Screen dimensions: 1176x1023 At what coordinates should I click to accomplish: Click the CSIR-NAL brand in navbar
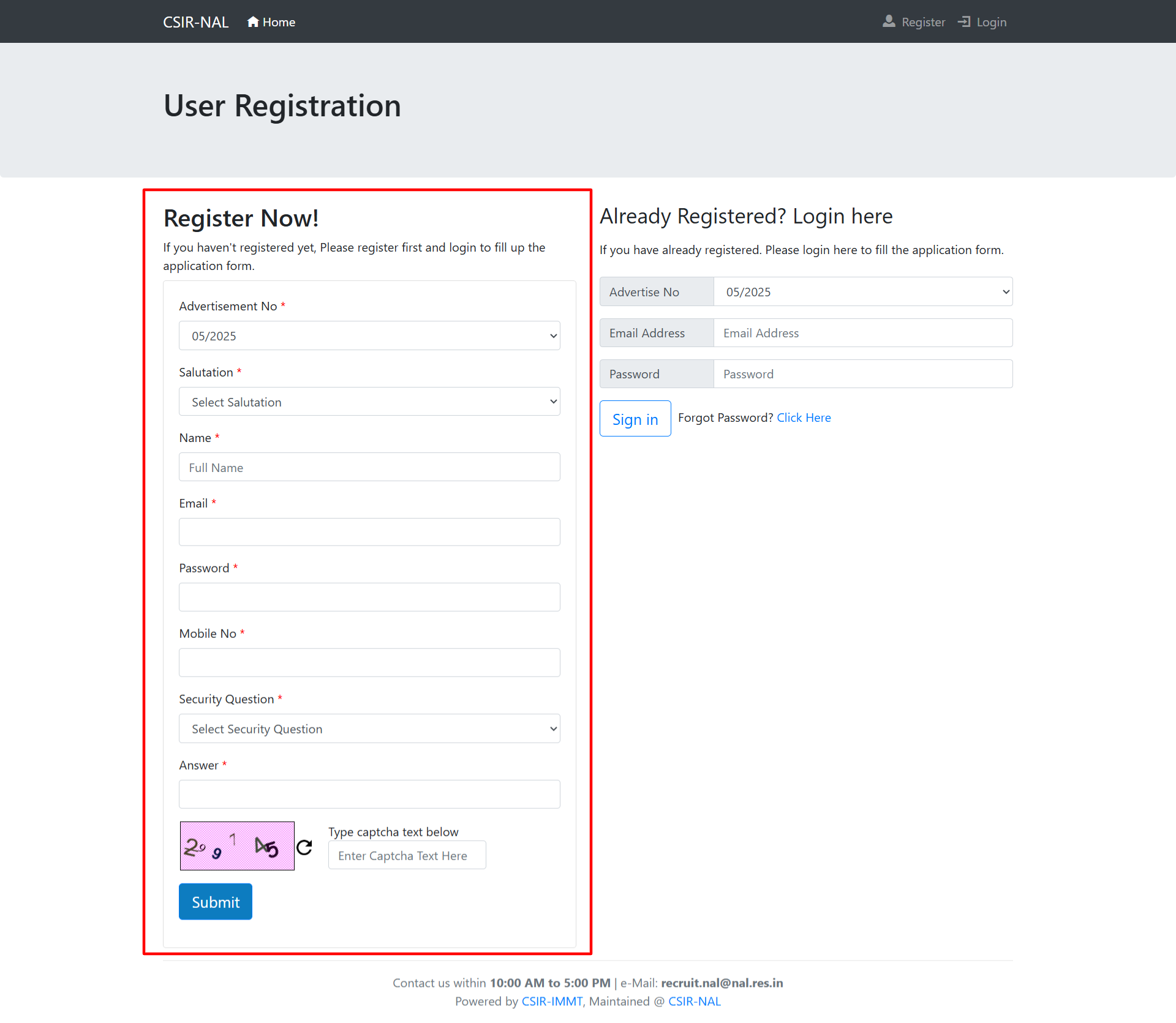(x=195, y=22)
